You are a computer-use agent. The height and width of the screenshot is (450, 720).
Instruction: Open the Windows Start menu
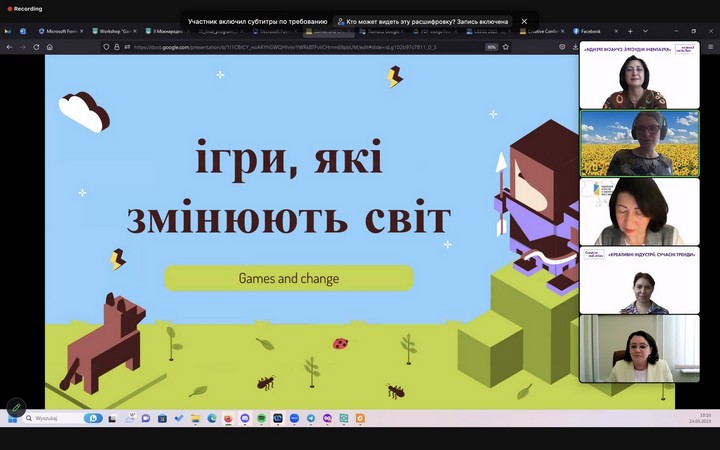pyautogui.click(x=13, y=418)
